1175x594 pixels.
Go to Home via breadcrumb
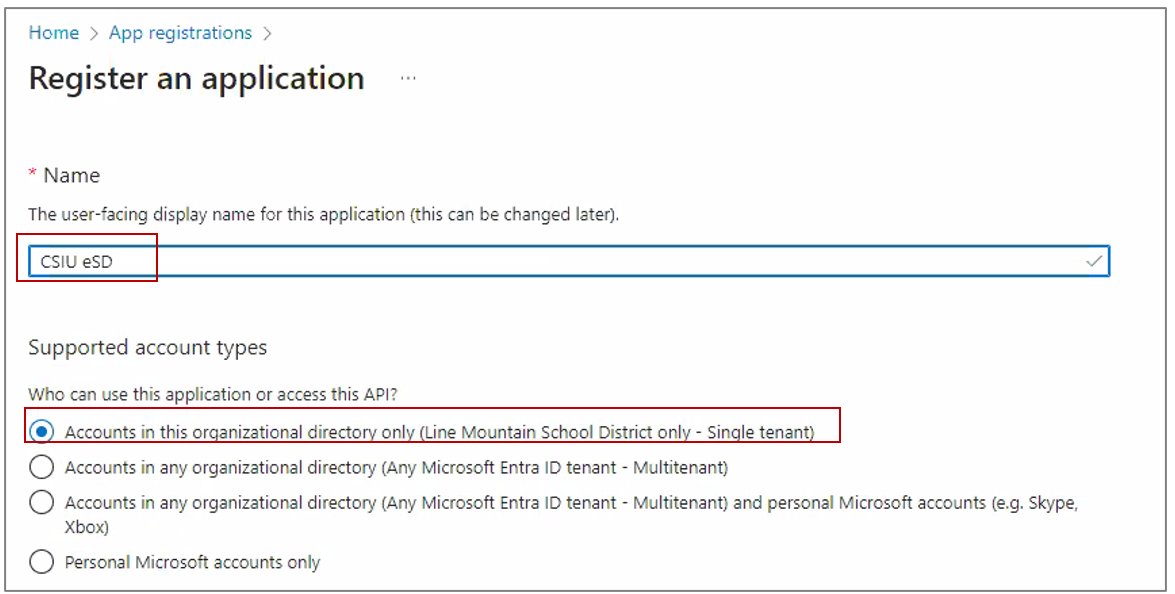point(54,33)
